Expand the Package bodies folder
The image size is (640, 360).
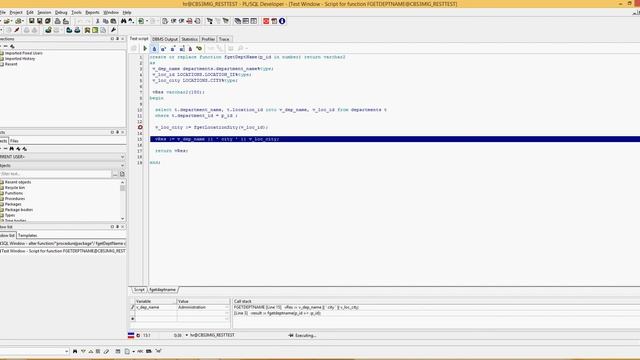(x=19, y=210)
